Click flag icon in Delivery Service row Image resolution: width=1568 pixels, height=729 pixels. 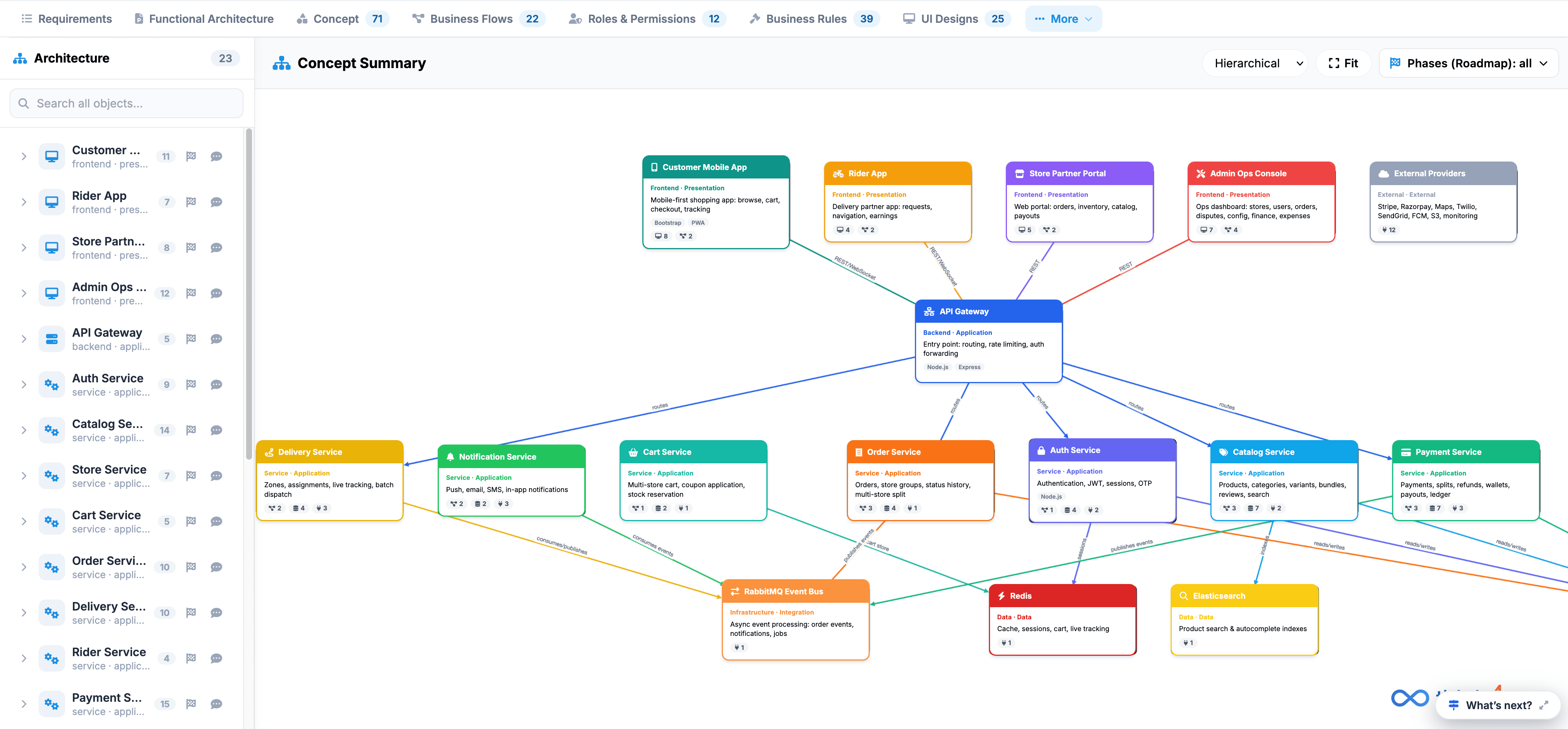(x=191, y=613)
